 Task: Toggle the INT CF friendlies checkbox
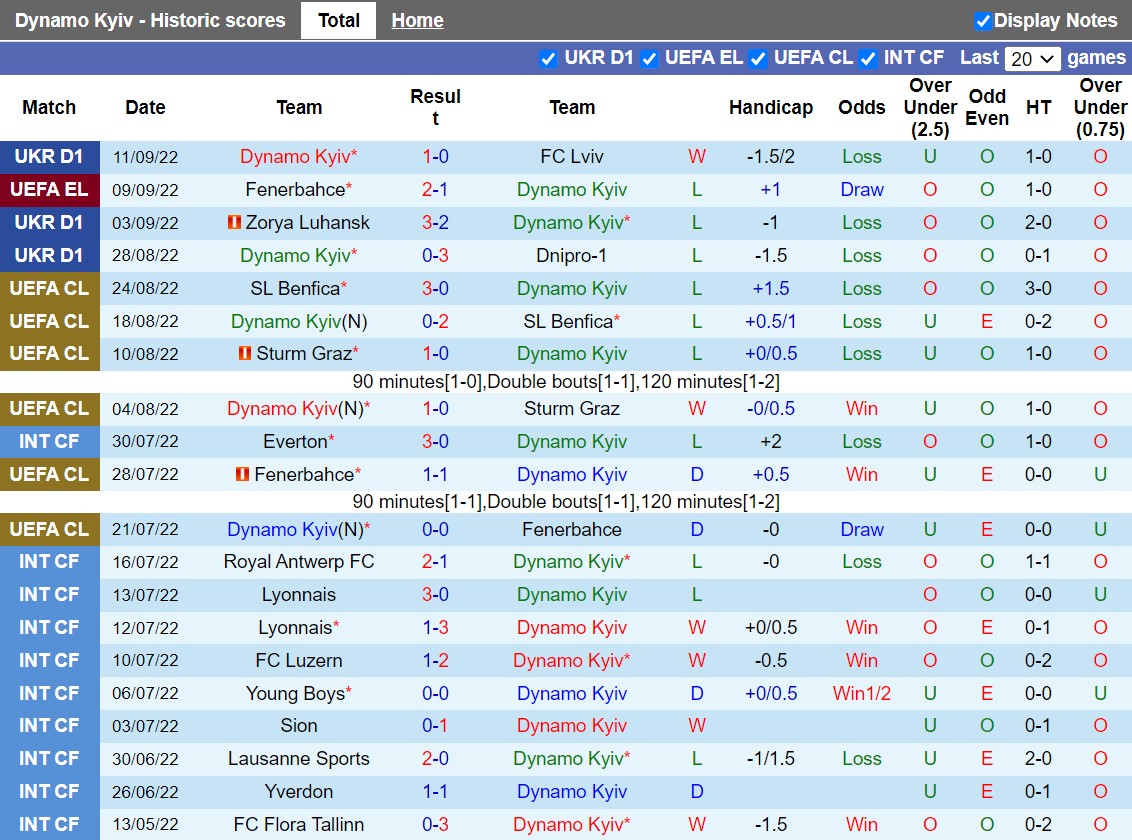(x=868, y=58)
